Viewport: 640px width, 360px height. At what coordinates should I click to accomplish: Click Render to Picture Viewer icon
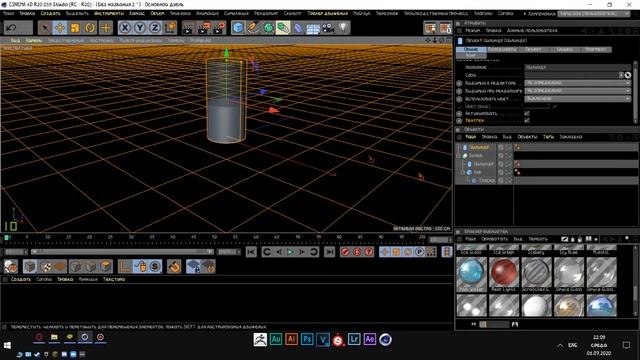(x=203, y=28)
